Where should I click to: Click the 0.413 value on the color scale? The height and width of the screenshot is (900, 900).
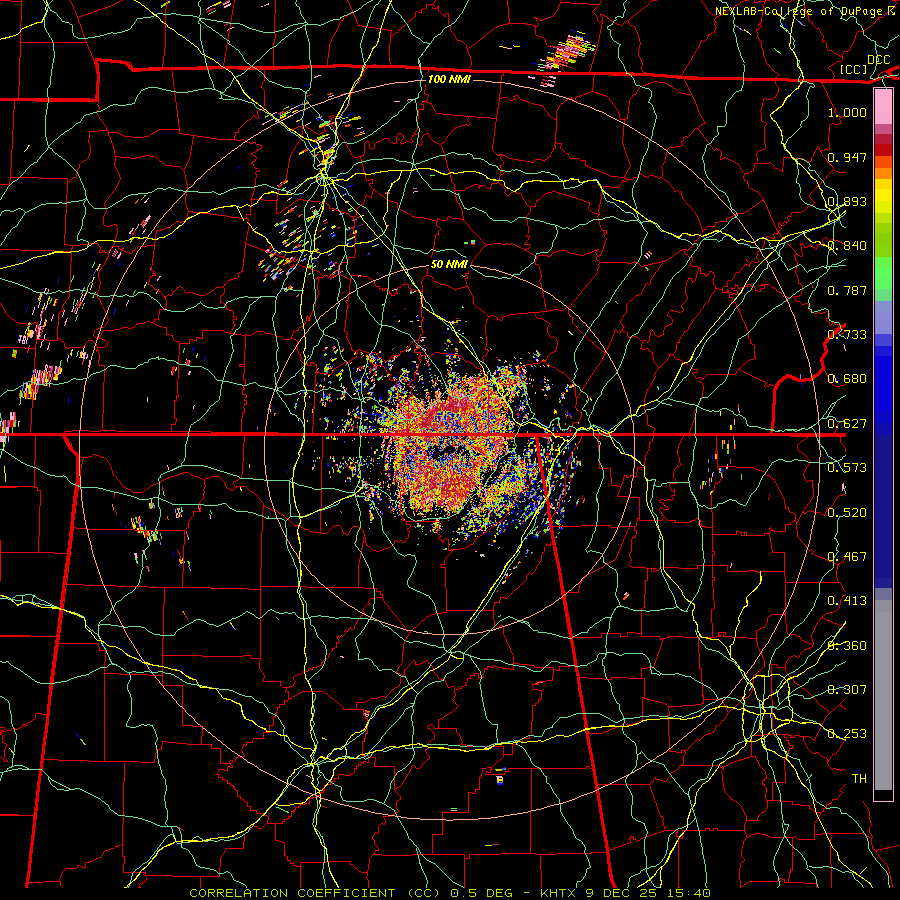pos(847,600)
